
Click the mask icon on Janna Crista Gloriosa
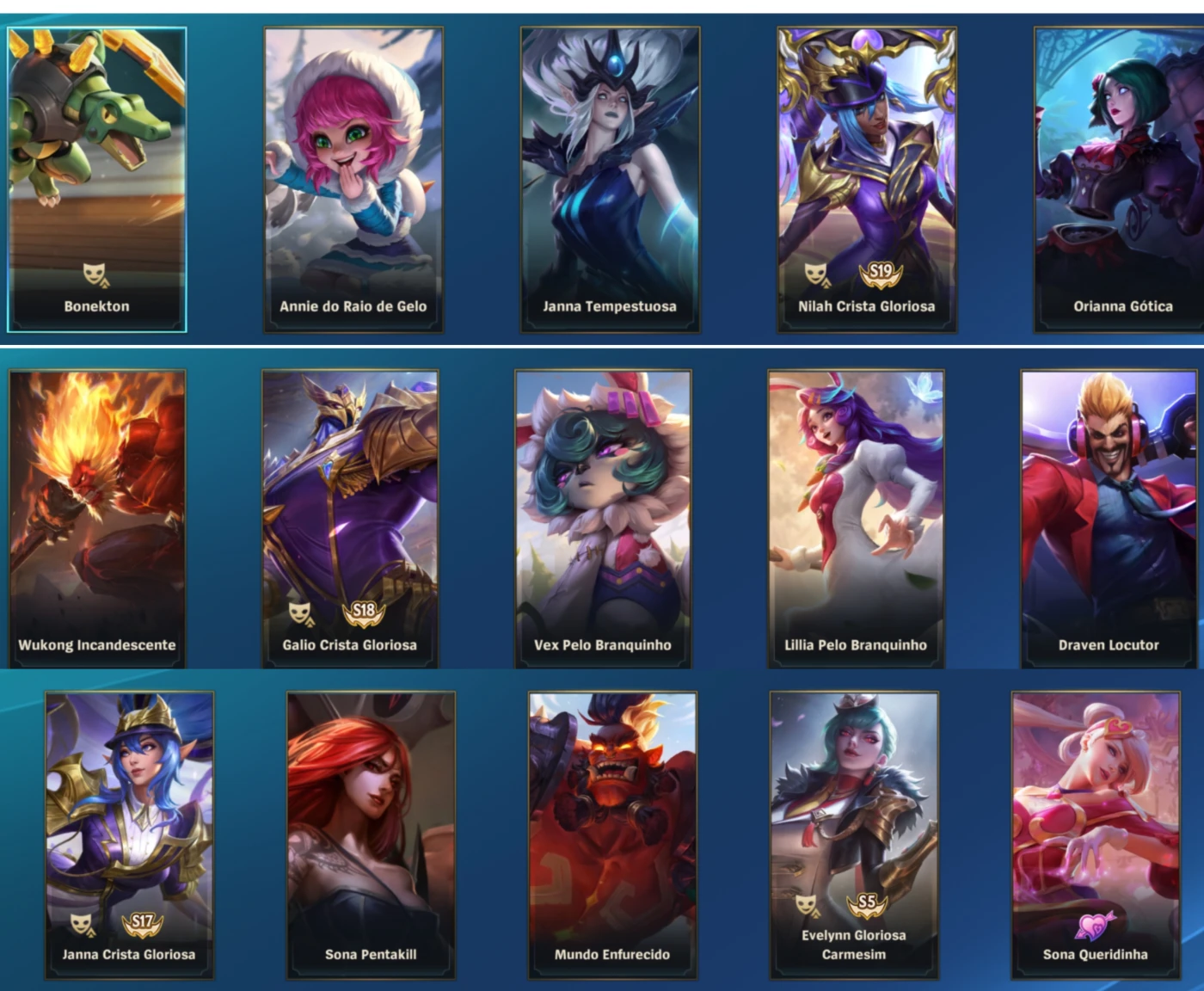81,924
